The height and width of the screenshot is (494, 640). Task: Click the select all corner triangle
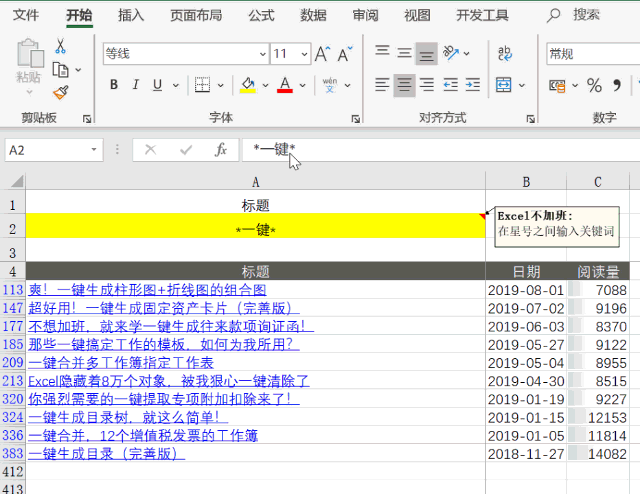[x=16, y=181]
